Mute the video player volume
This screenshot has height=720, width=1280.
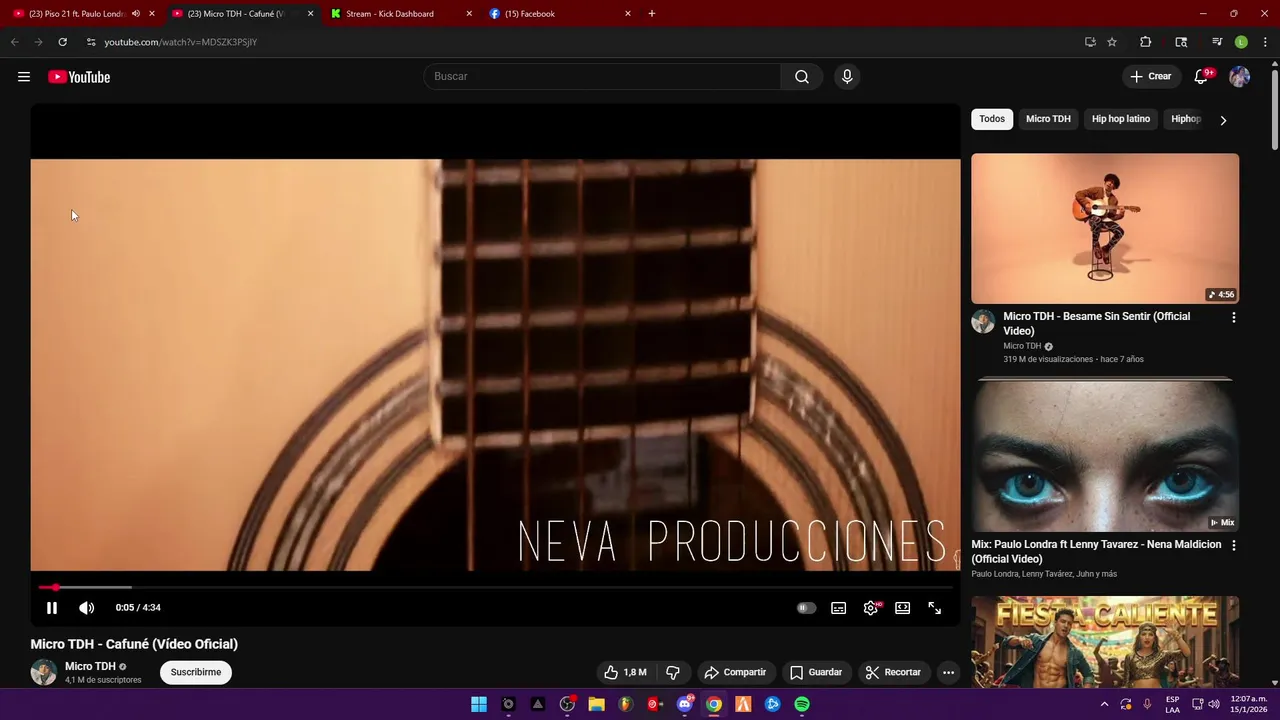tap(87, 608)
